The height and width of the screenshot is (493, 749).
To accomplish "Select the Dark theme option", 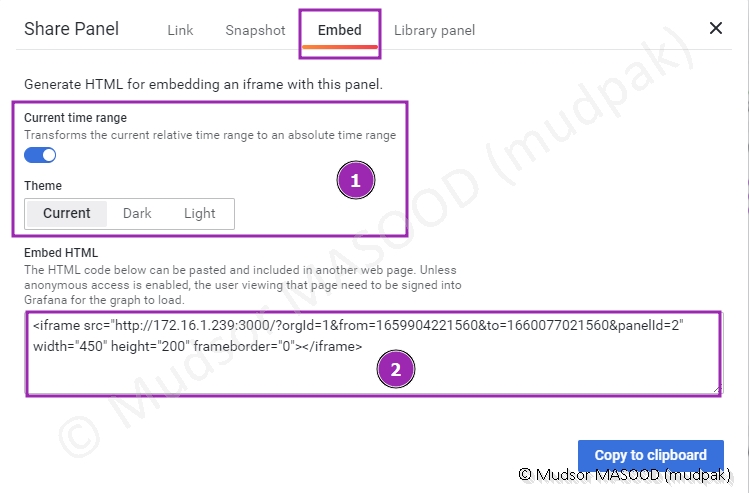I will 137,213.
